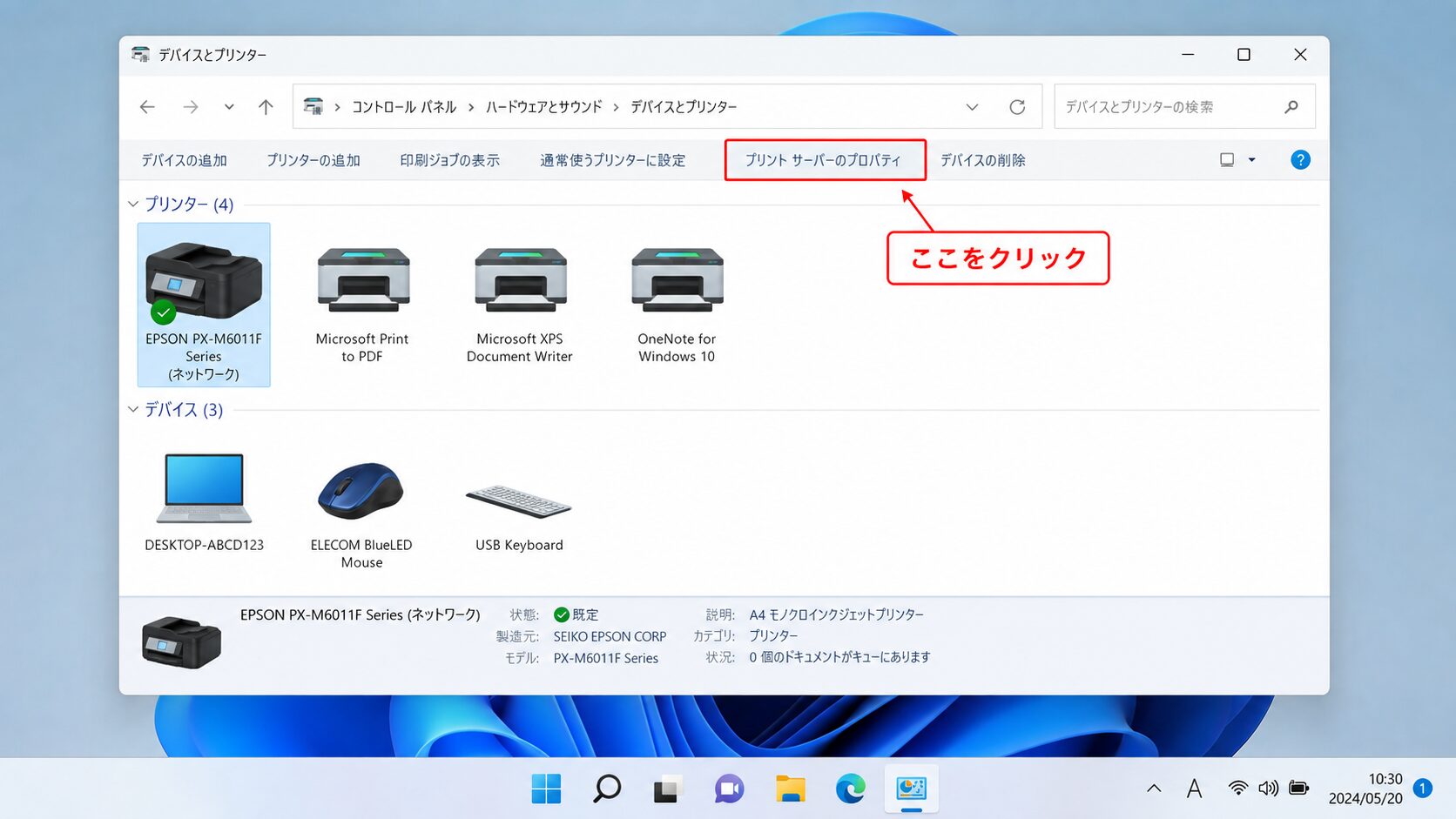
Task: Click the forward navigation arrow
Action: [x=190, y=107]
